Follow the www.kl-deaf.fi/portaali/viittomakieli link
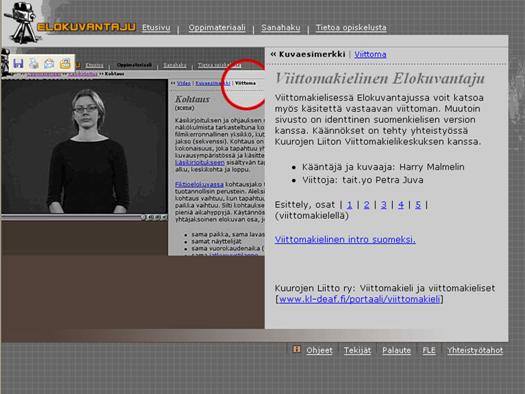 (x=360, y=299)
